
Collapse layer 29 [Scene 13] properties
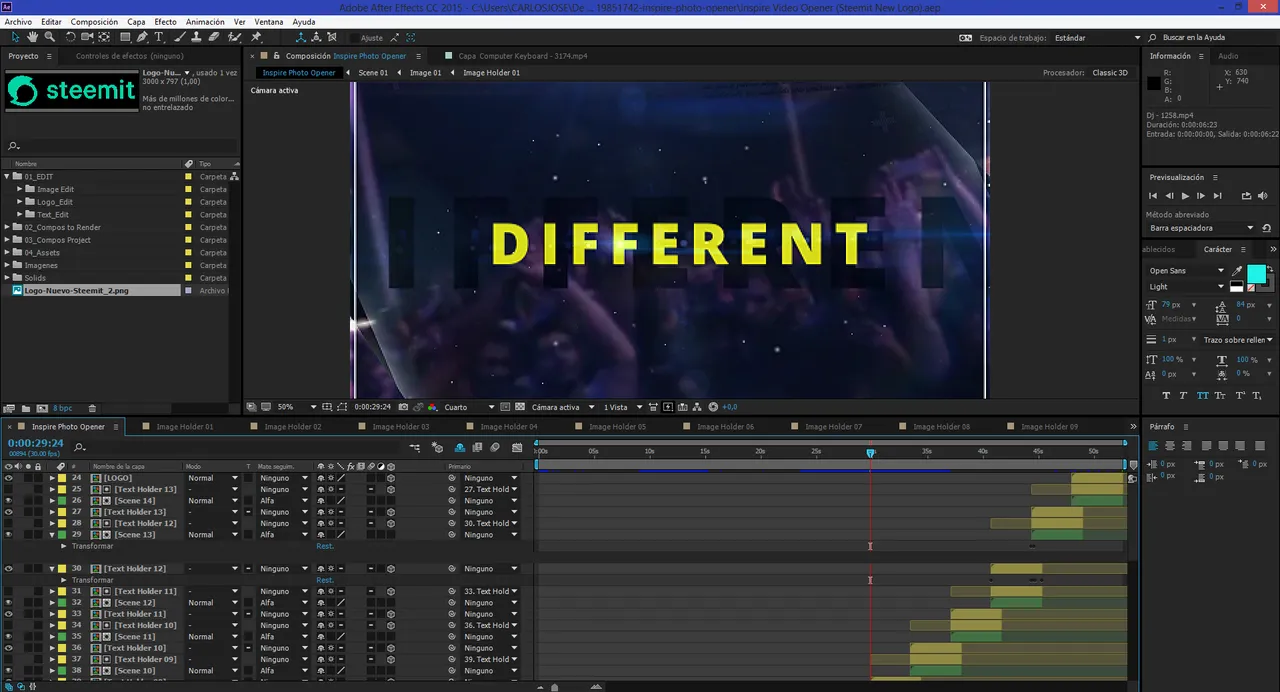(52, 534)
